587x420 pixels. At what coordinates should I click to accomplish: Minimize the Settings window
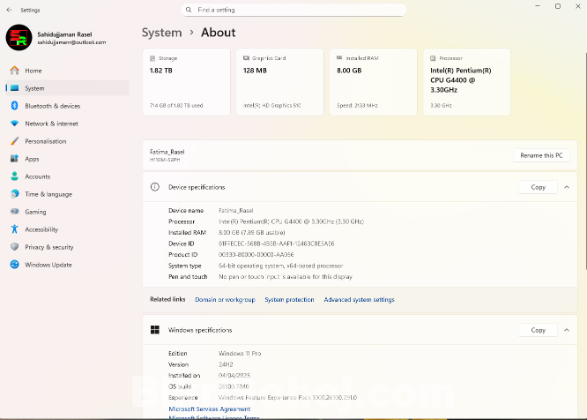point(538,6)
